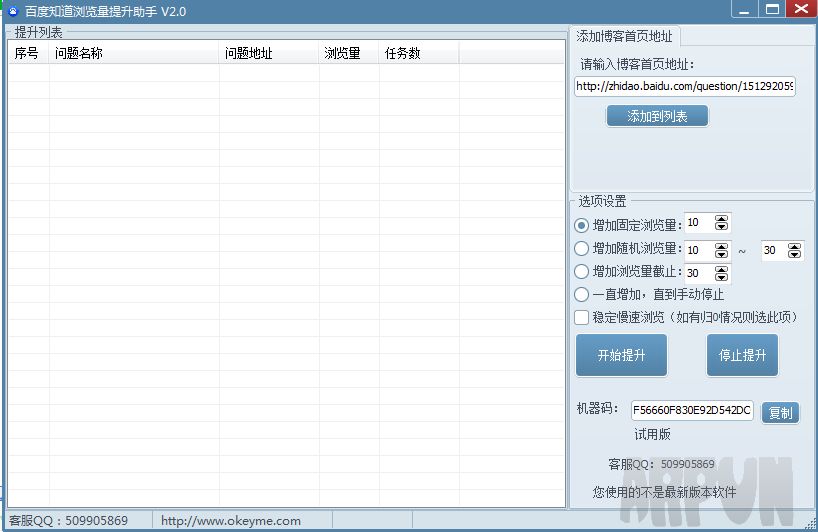This screenshot has width=818, height=532.
Task: Click the 任务数 column header
Action: (x=418, y=54)
